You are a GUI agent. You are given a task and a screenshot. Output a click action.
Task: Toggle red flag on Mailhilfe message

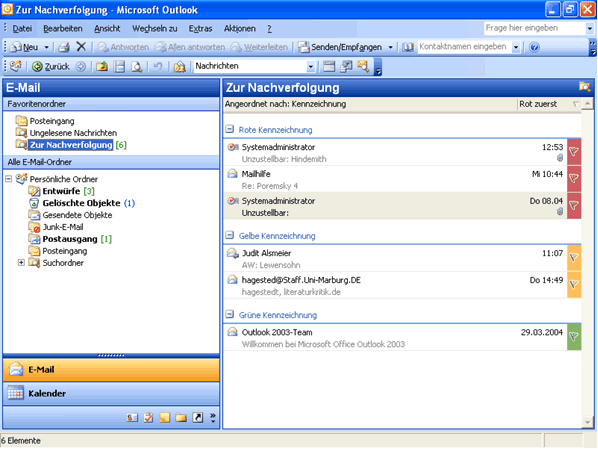(x=574, y=179)
